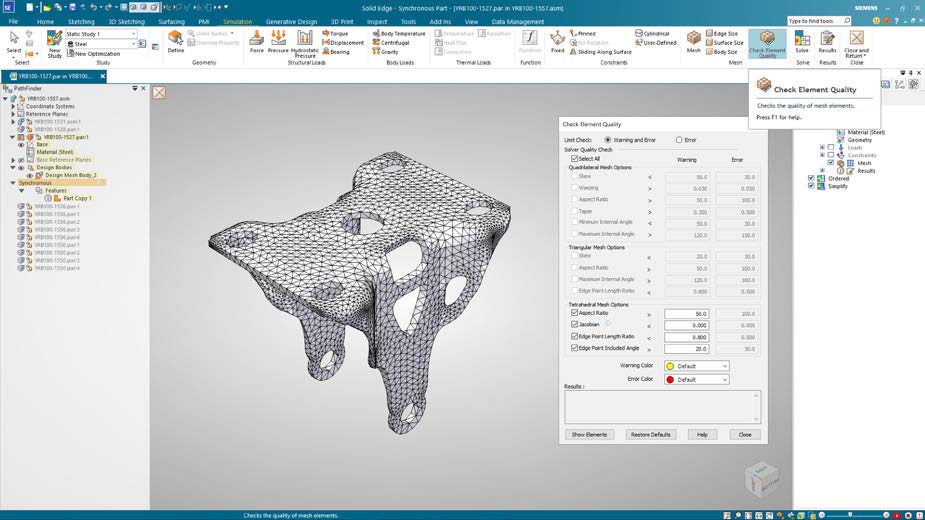Click the Mesh tool icon
Screen dimensions: 925x520
(694, 42)
